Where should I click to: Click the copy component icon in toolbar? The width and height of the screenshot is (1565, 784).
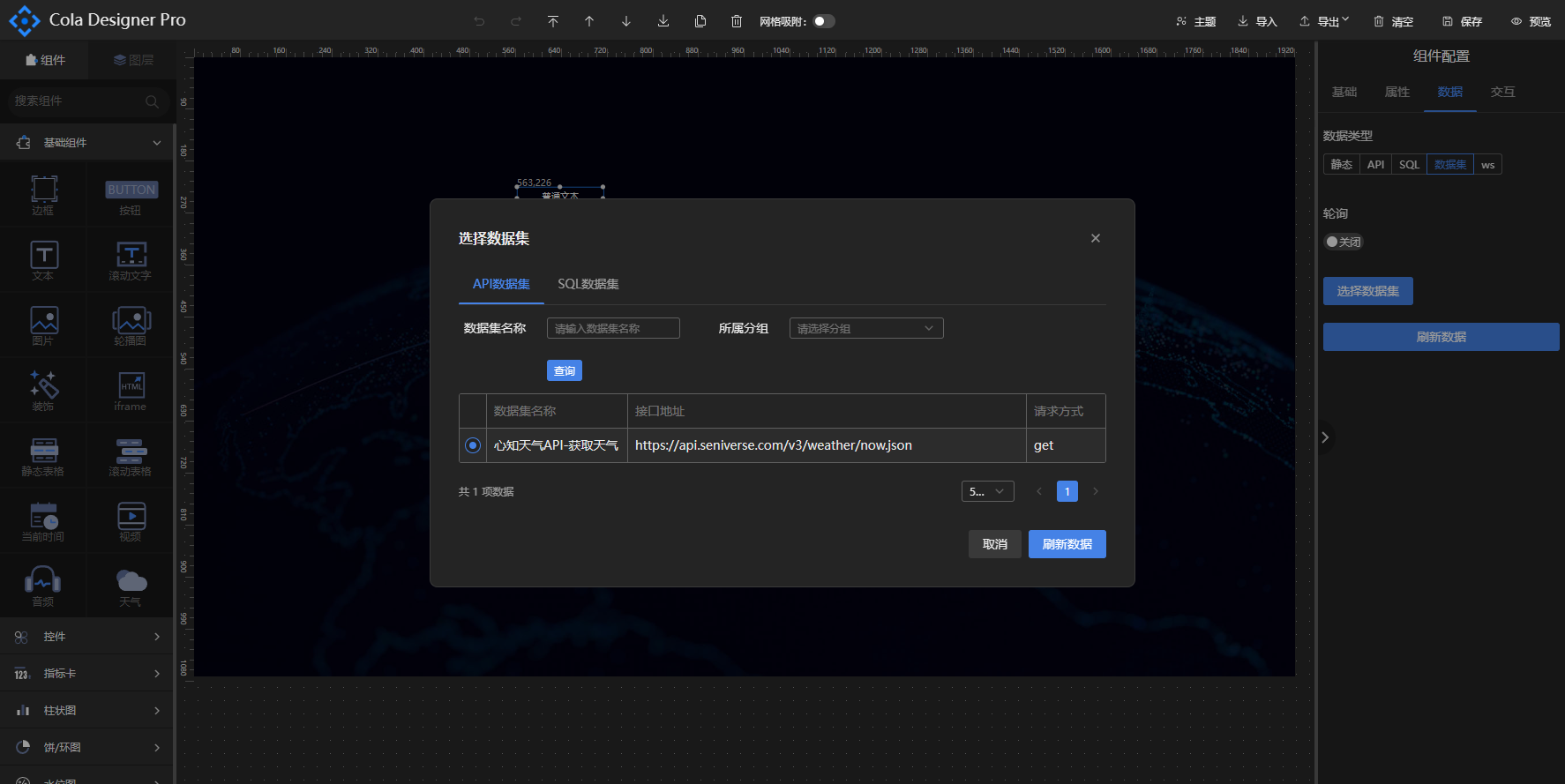[700, 21]
